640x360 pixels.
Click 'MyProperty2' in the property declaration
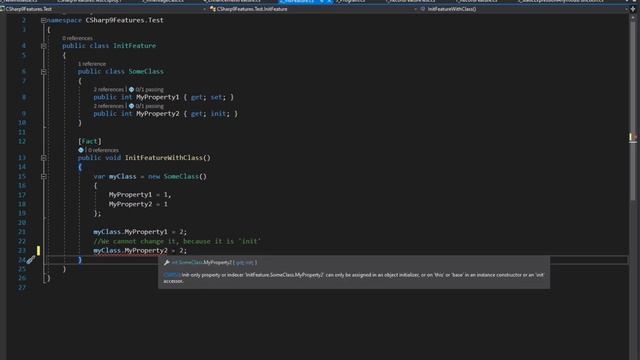[158, 113]
